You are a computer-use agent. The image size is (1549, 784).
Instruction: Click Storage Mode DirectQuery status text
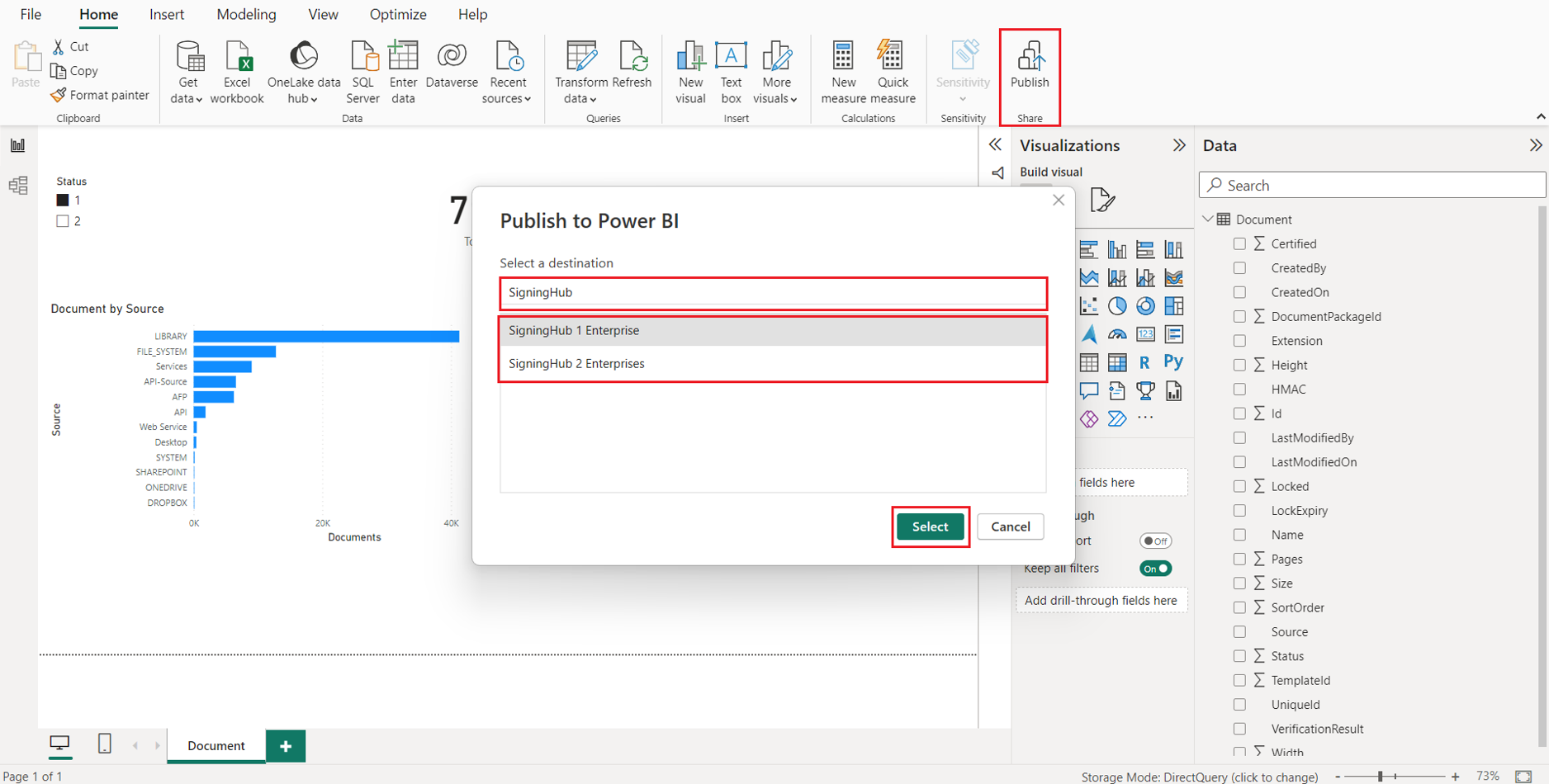click(x=1199, y=777)
